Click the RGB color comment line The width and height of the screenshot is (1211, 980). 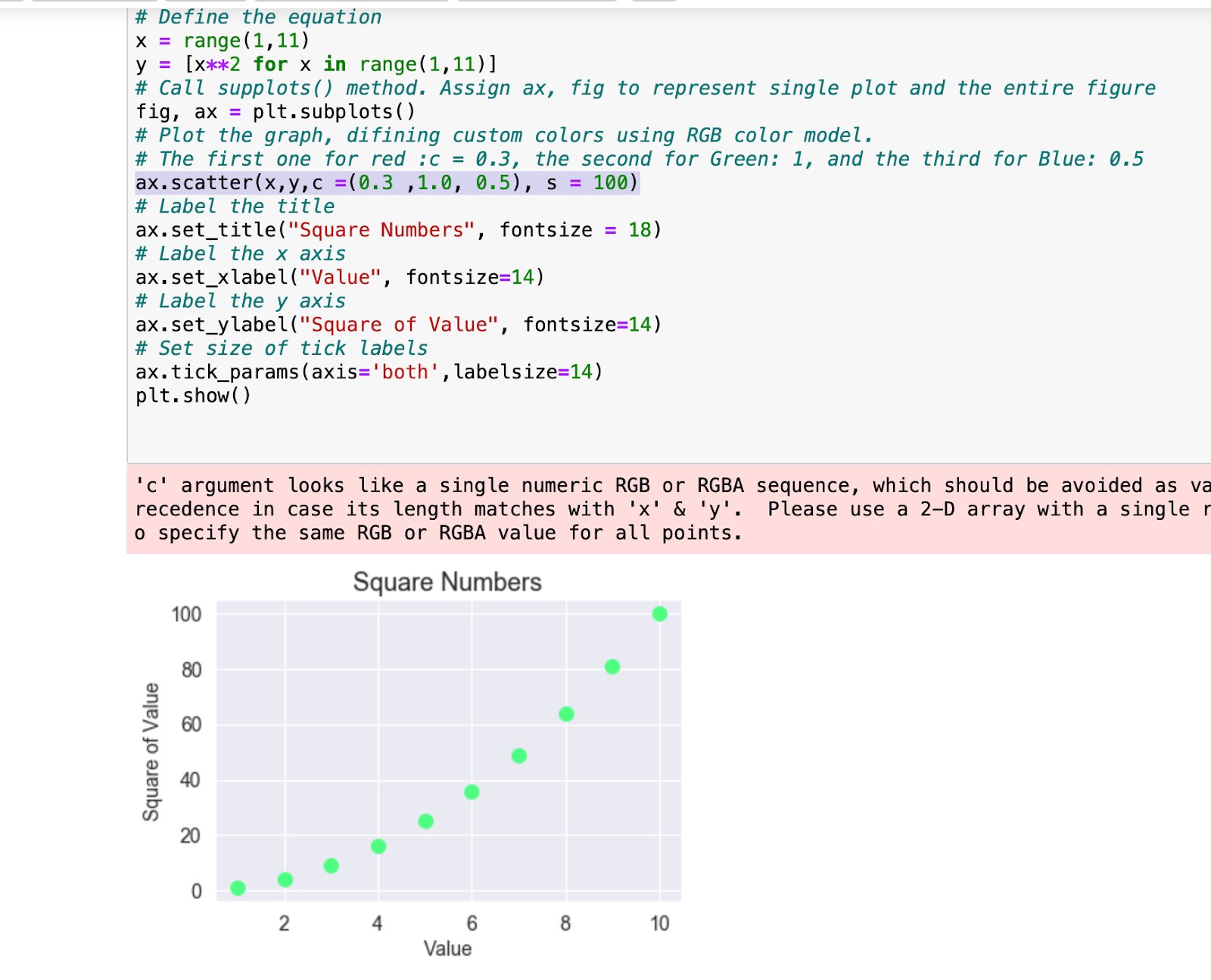tap(503, 135)
